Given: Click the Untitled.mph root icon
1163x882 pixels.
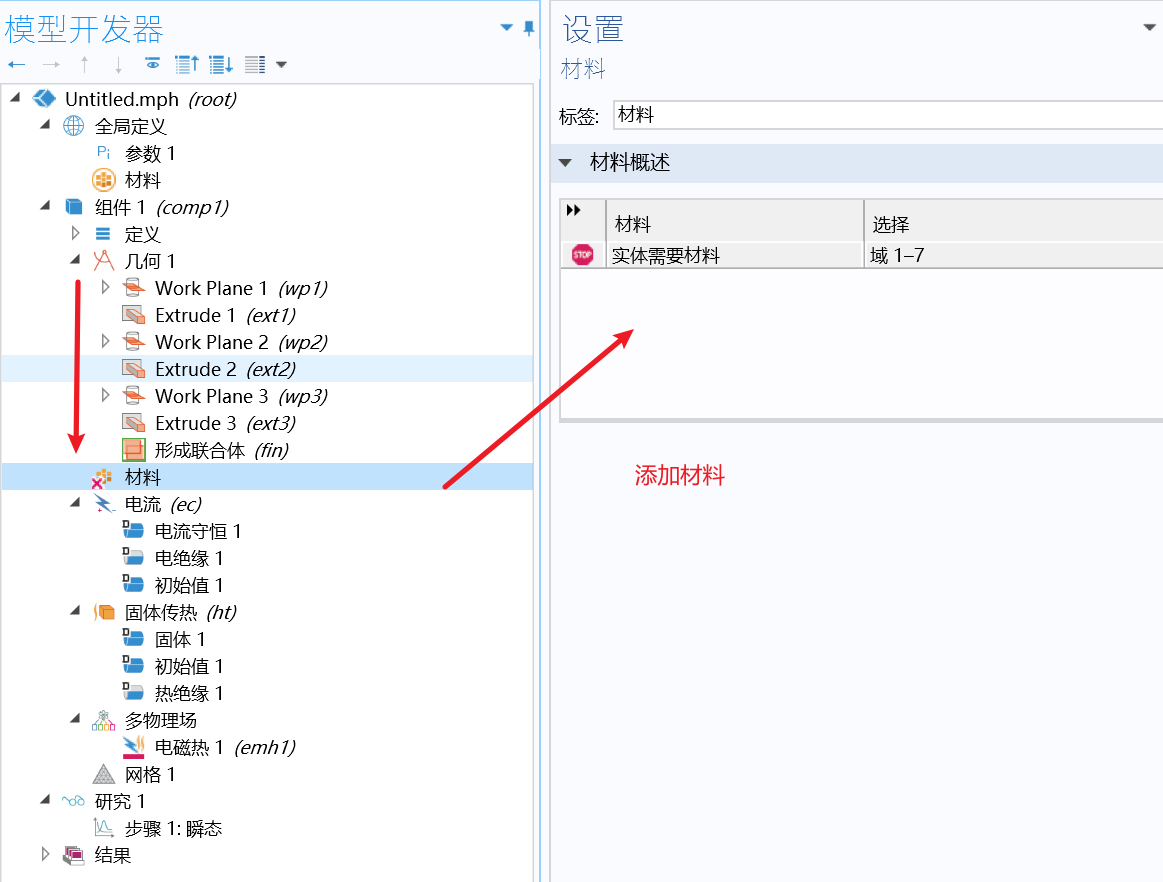Looking at the screenshot, I should (44, 99).
